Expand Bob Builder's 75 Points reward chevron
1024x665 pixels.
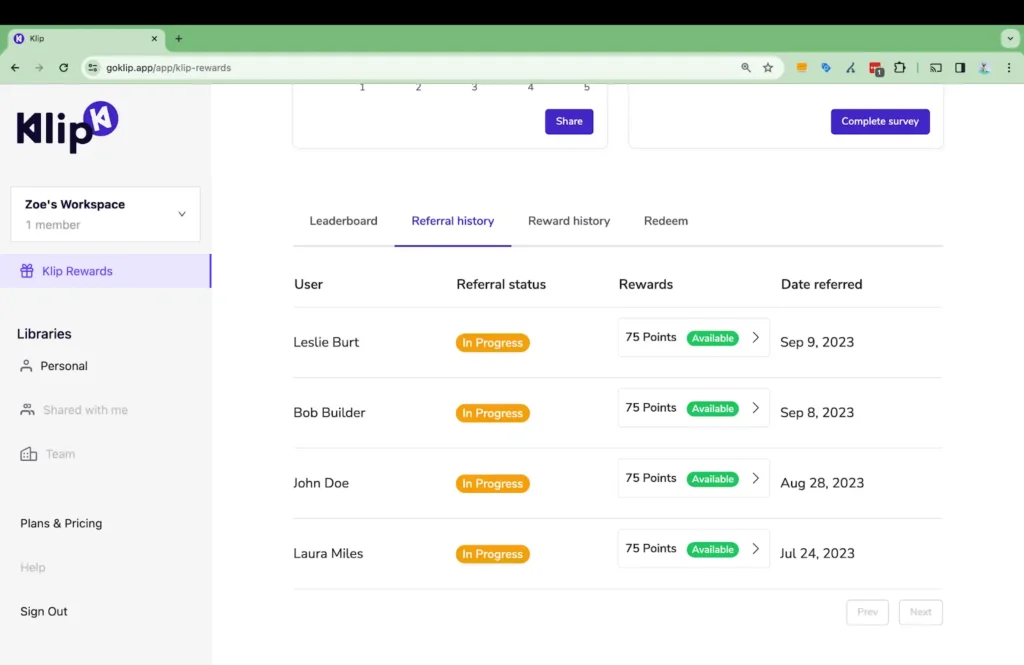(755, 408)
